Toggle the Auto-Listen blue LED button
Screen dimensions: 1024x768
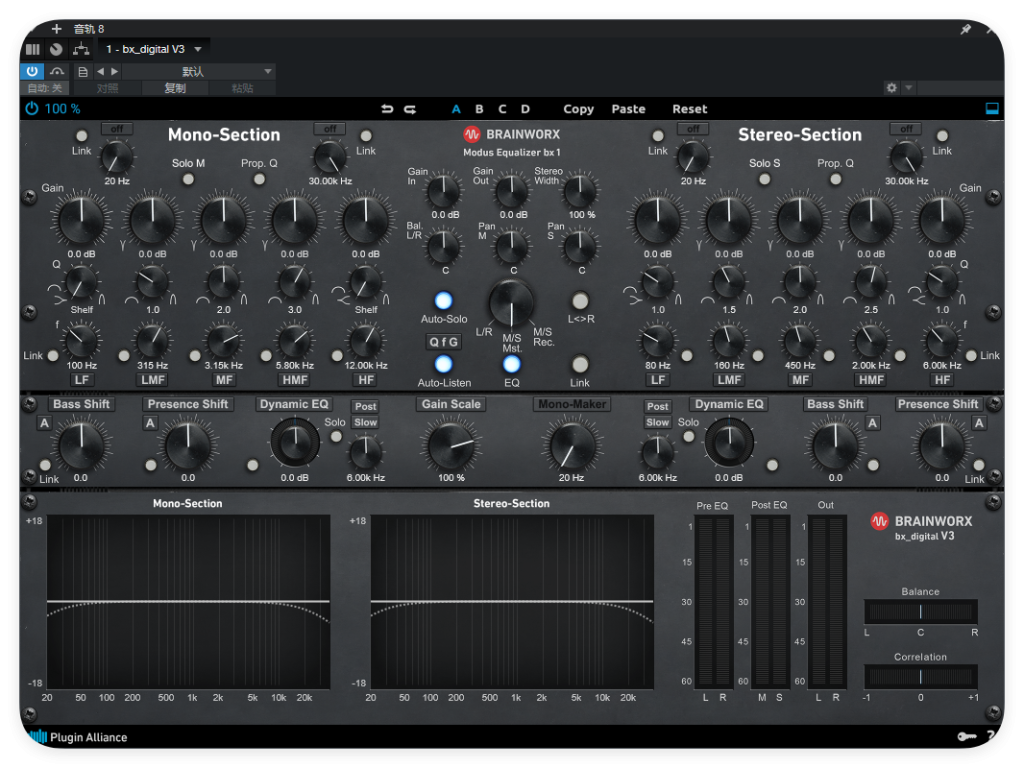tap(443, 364)
